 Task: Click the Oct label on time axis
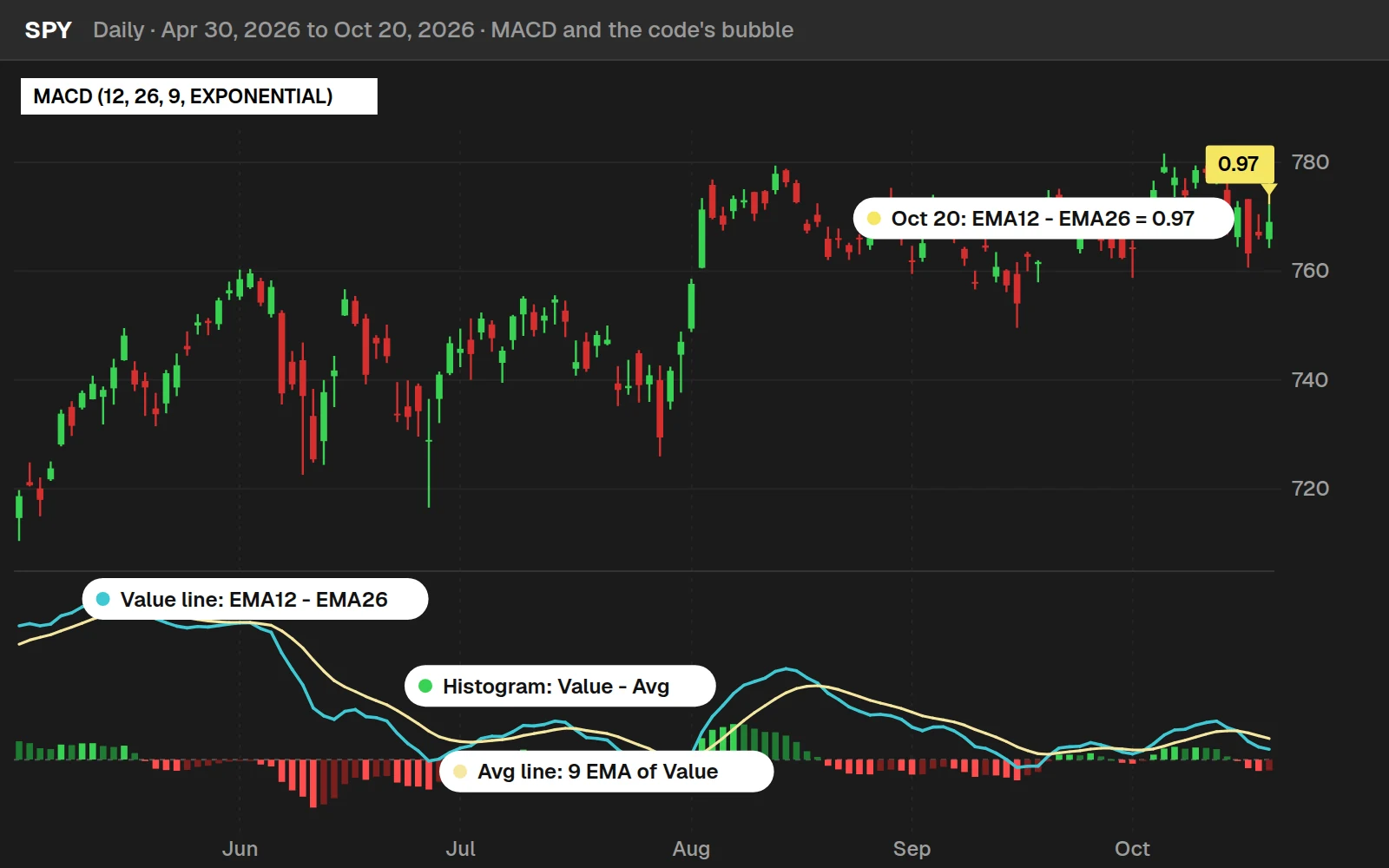coord(1132,848)
